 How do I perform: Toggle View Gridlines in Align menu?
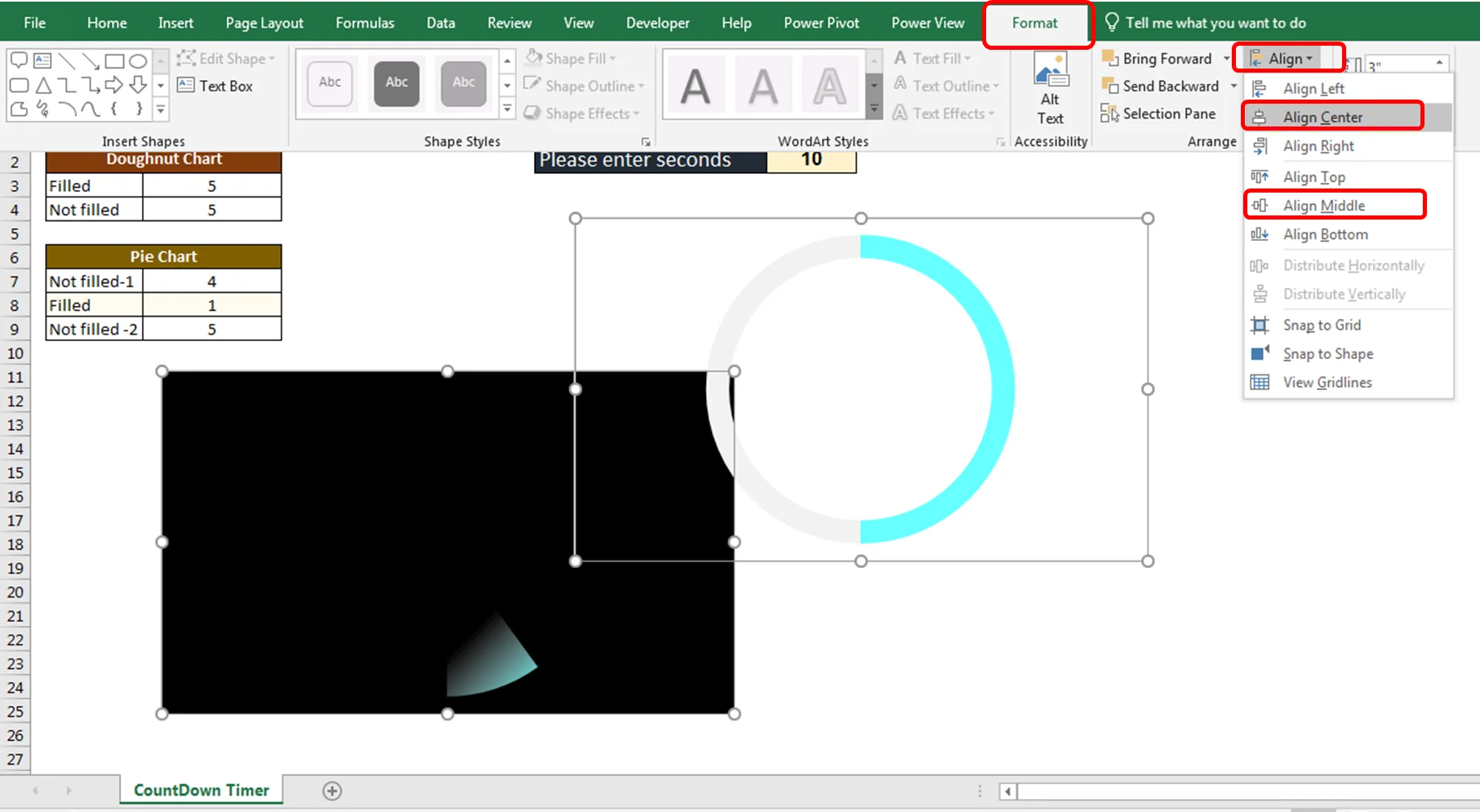(1327, 382)
